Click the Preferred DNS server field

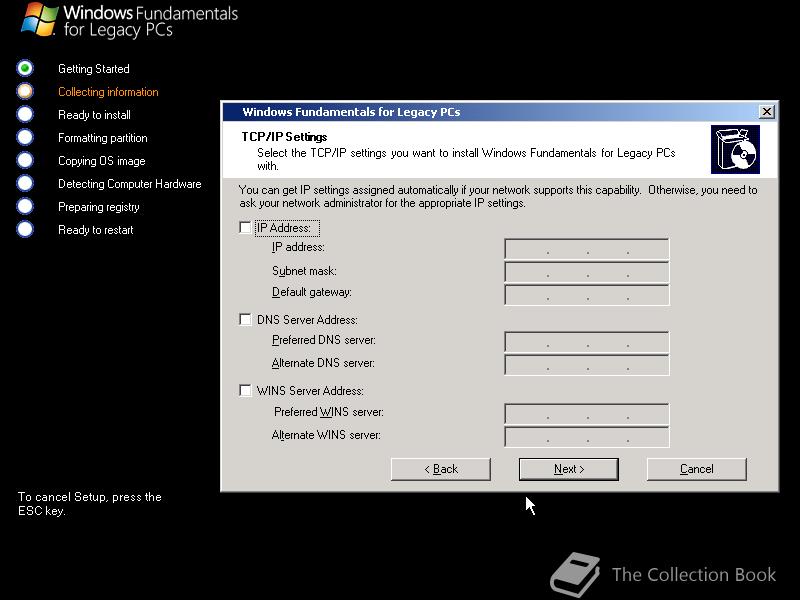tap(587, 342)
